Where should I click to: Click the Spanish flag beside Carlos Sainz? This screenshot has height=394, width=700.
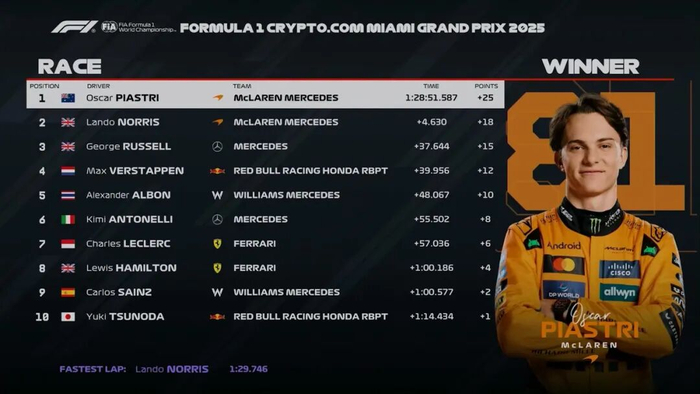point(68,292)
